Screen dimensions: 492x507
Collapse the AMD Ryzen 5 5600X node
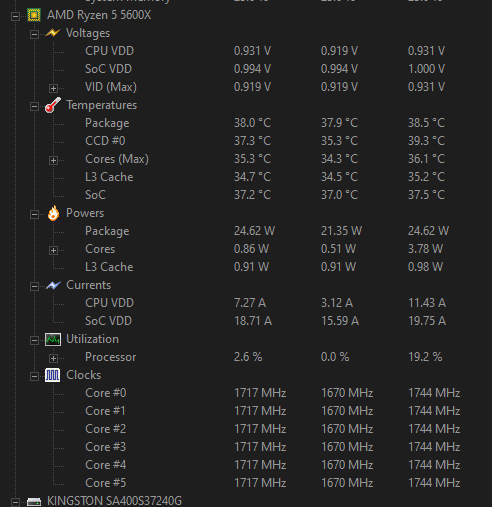click(15, 16)
